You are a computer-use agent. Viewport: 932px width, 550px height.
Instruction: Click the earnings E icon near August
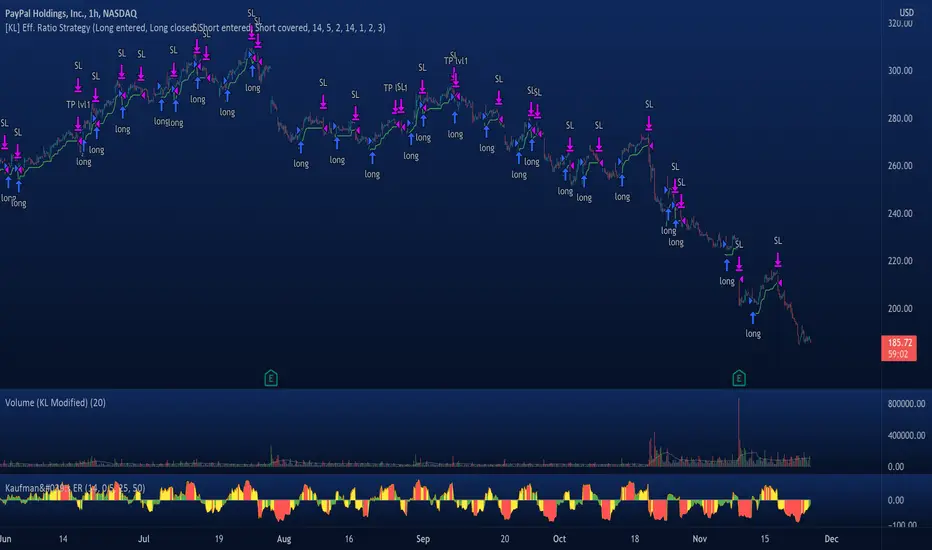pyautogui.click(x=270, y=378)
